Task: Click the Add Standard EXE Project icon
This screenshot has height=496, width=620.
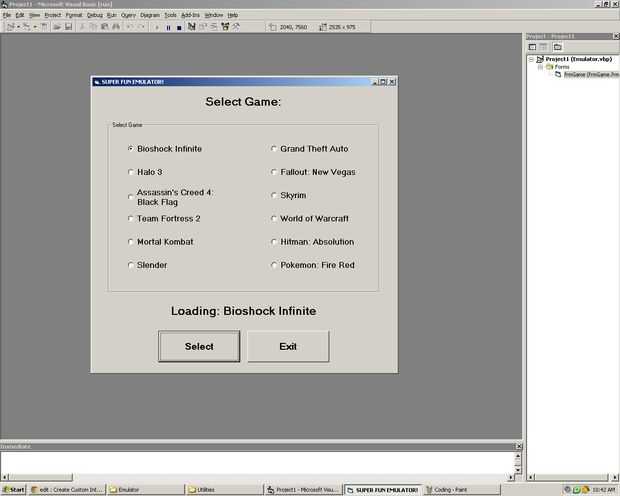Action: (x=11, y=27)
